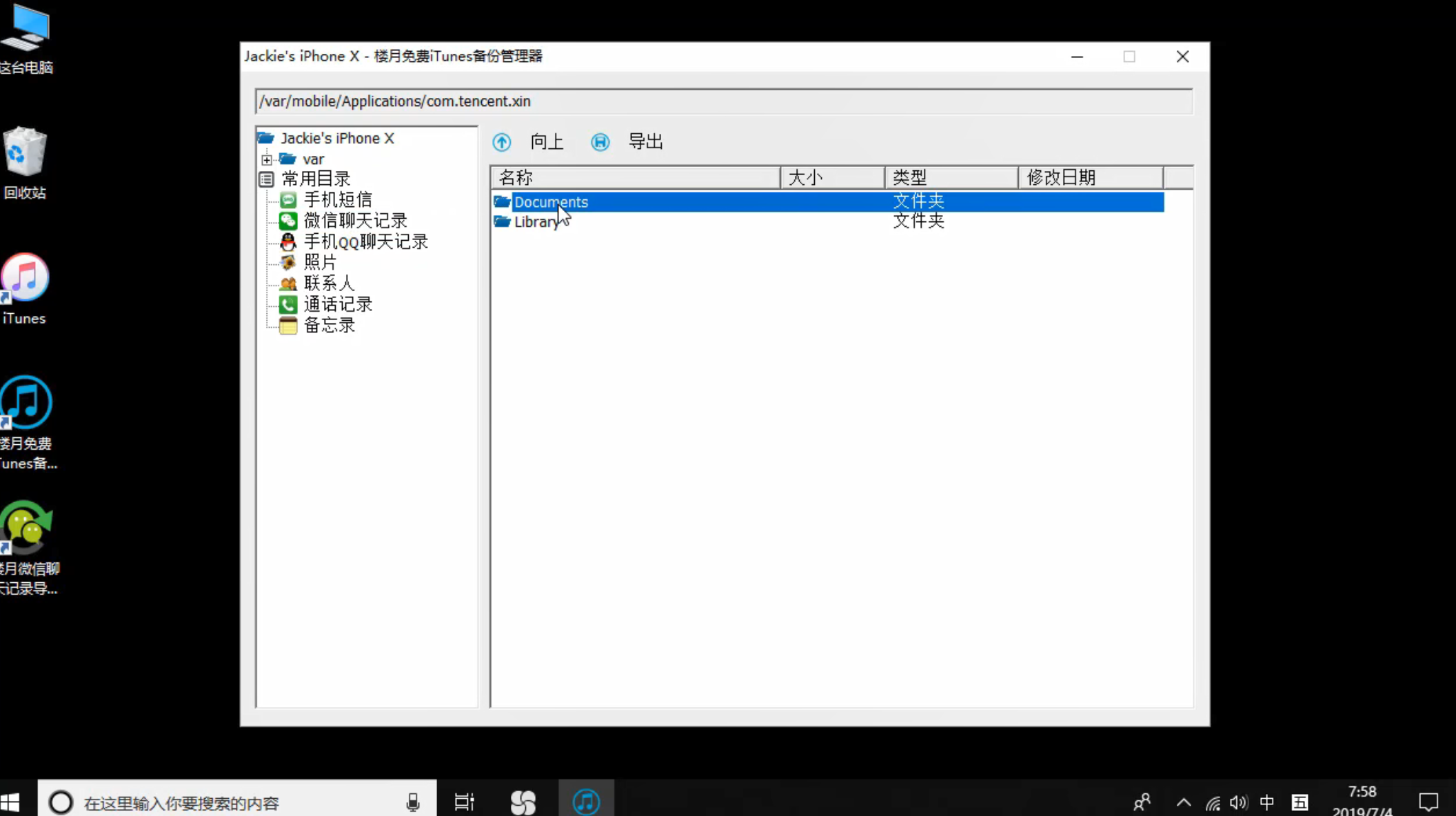Open 通话记录 in the tree
The width and height of the screenshot is (1456, 816).
coord(338,304)
